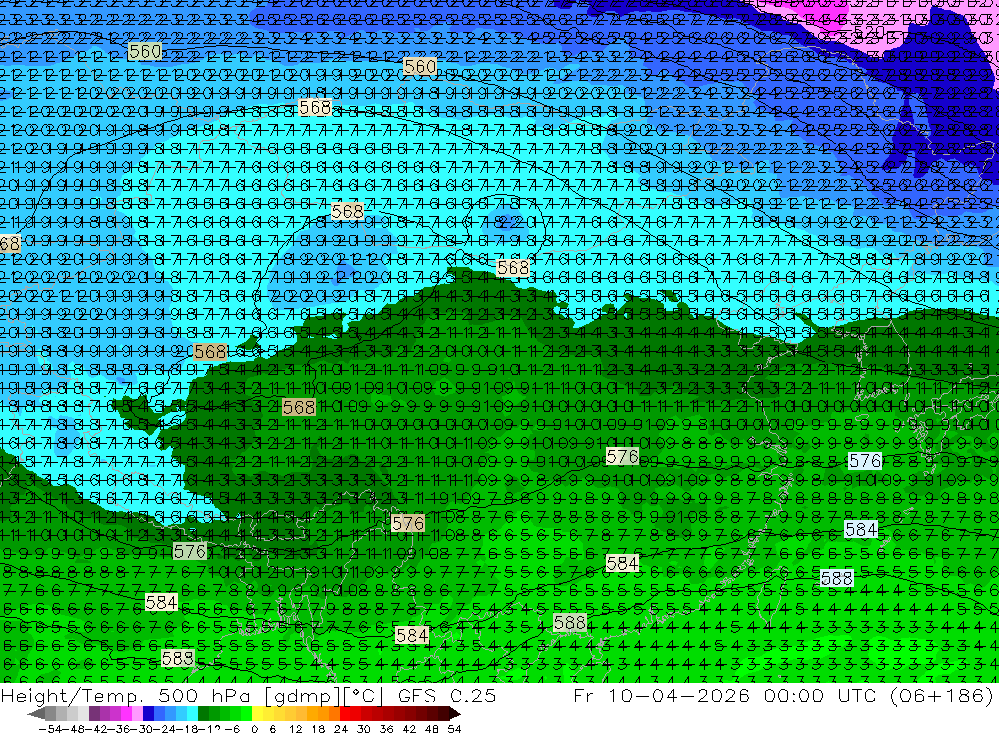Select the pink swatch left of the dark blue one
Viewport: 1000px width, 733px height.
[137, 714]
